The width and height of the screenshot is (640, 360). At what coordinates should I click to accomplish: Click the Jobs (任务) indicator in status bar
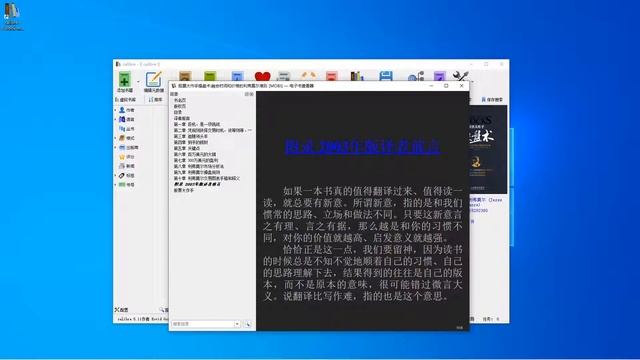[x=491, y=319]
